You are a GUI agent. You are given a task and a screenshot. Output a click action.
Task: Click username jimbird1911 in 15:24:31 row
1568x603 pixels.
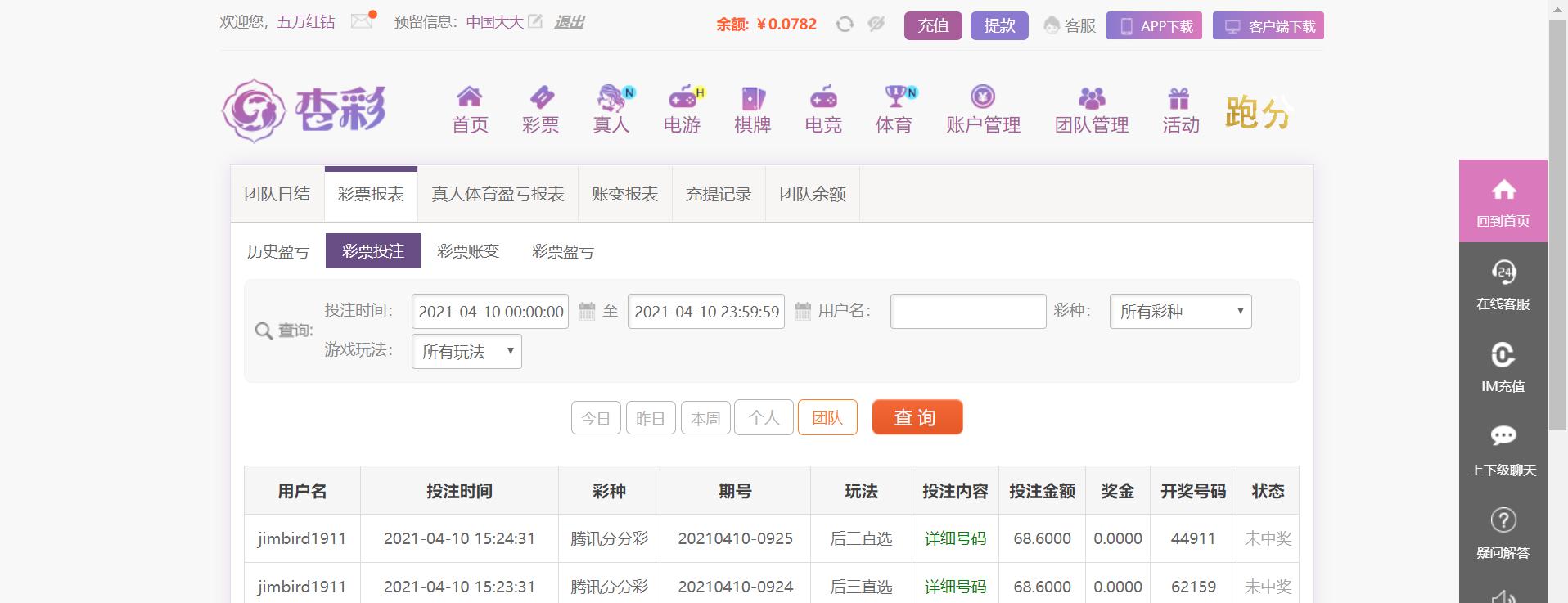(302, 538)
